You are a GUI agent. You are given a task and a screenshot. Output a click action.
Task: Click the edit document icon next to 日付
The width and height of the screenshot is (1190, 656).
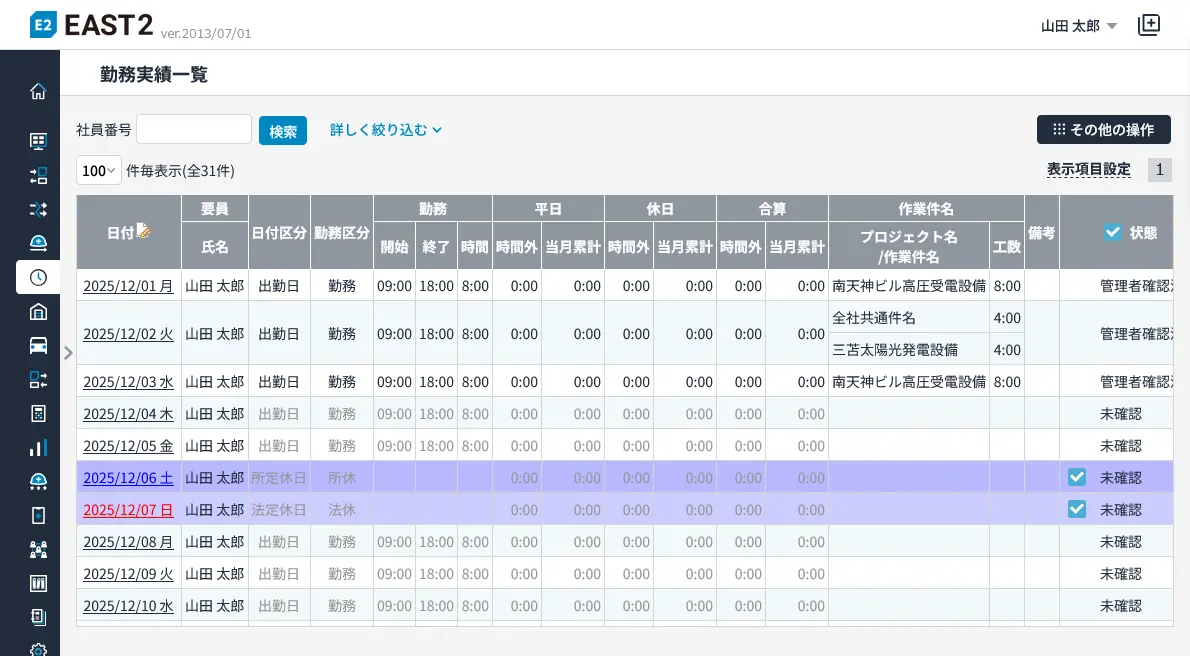coord(143,231)
